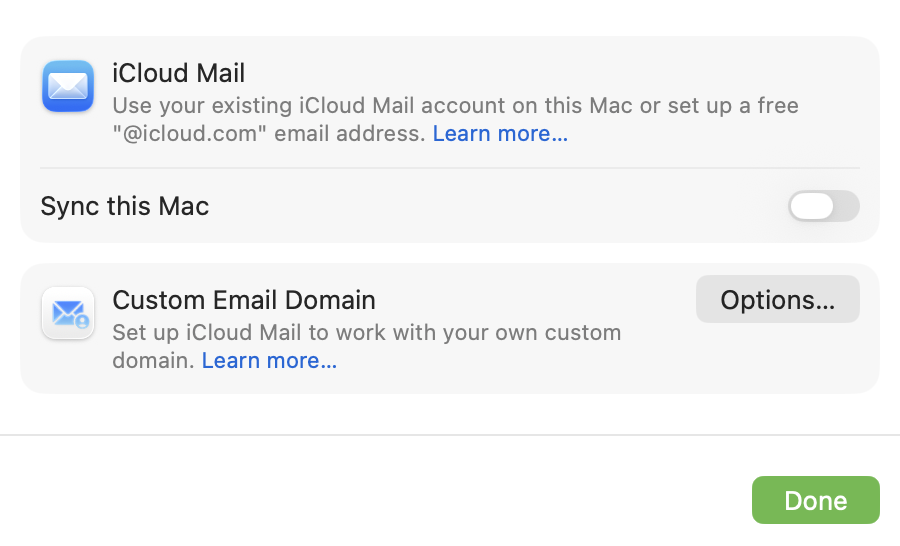The height and width of the screenshot is (546, 900).
Task: Click the iCloud Mail description's first line
Action: 455,105
